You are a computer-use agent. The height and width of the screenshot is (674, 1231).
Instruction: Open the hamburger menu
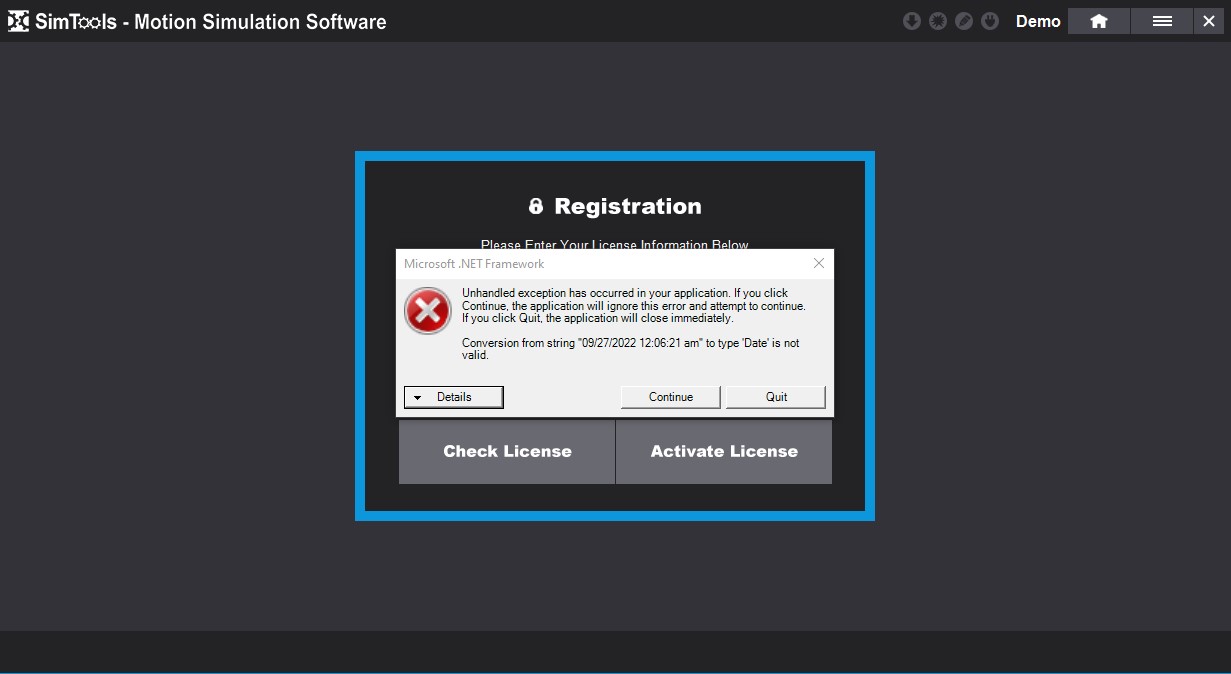1162,21
